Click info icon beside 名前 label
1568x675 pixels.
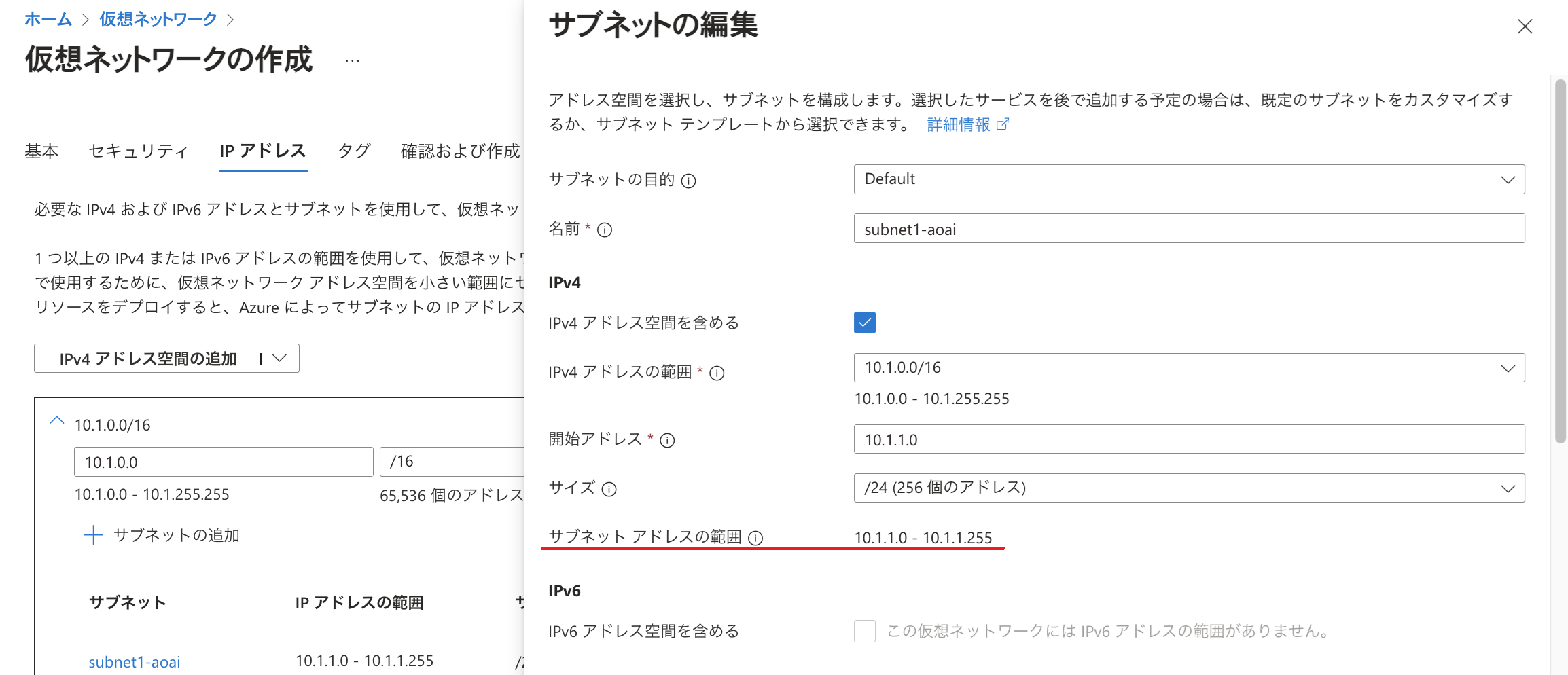[604, 230]
